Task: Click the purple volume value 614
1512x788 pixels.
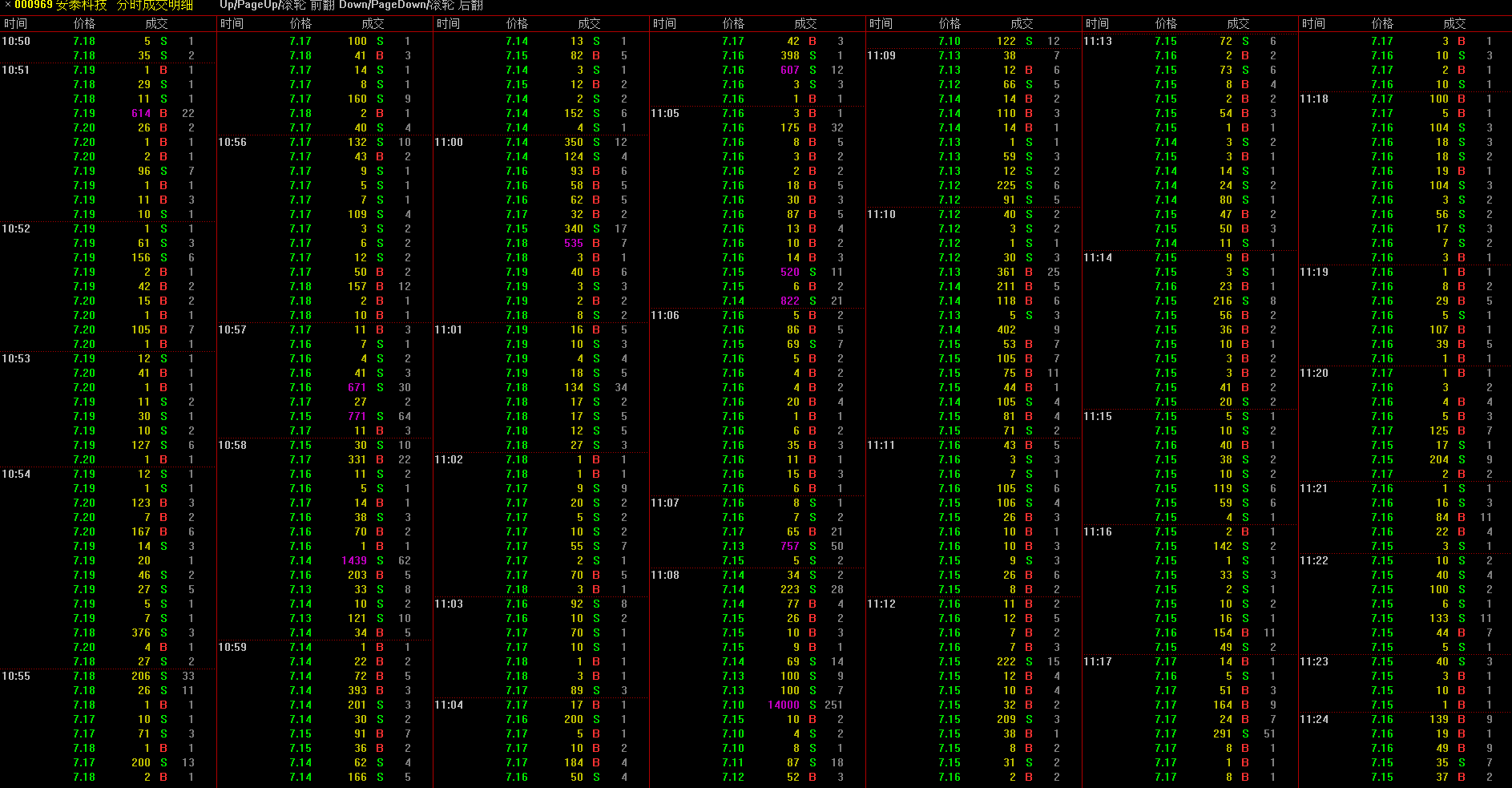Action: tap(141, 113)
